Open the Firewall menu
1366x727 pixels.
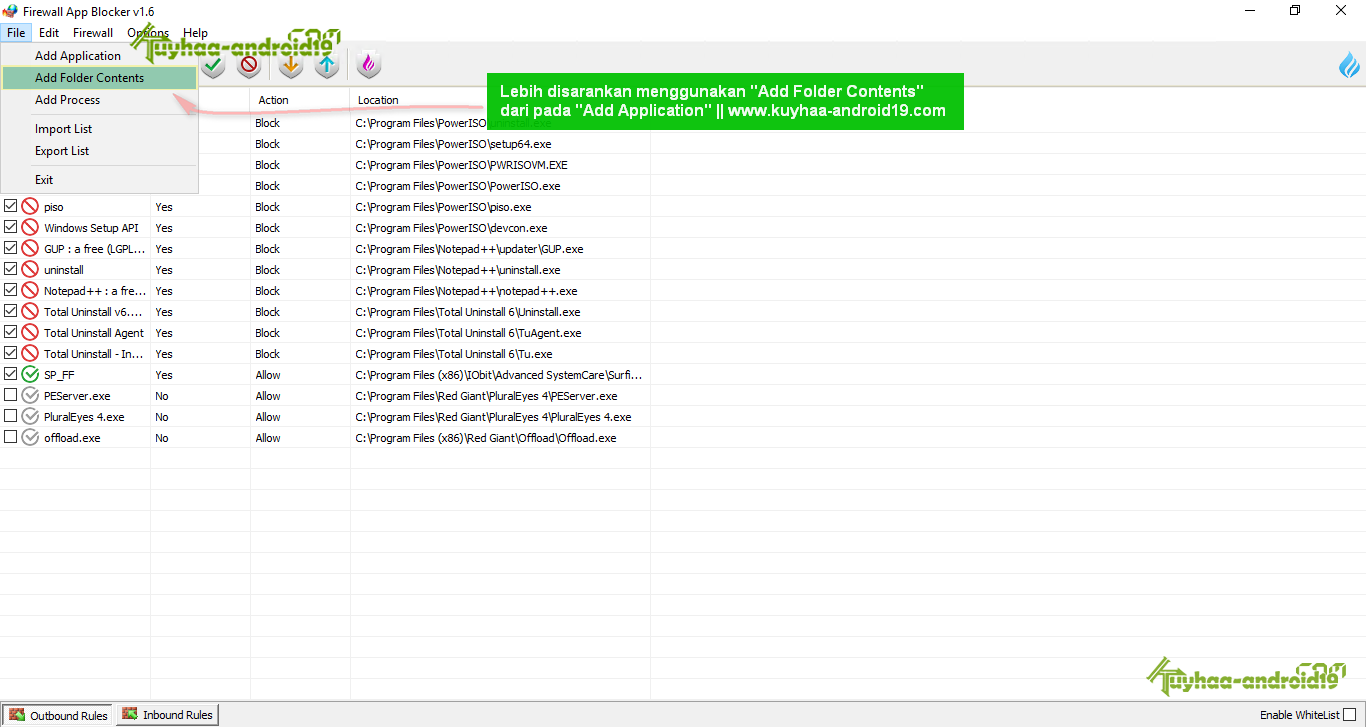click(93, 33)
